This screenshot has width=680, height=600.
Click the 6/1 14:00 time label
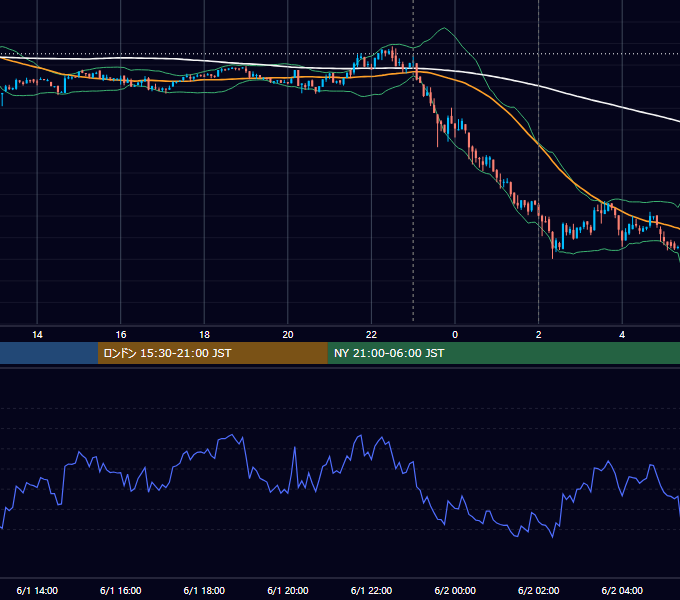click(x=37, y=590)
